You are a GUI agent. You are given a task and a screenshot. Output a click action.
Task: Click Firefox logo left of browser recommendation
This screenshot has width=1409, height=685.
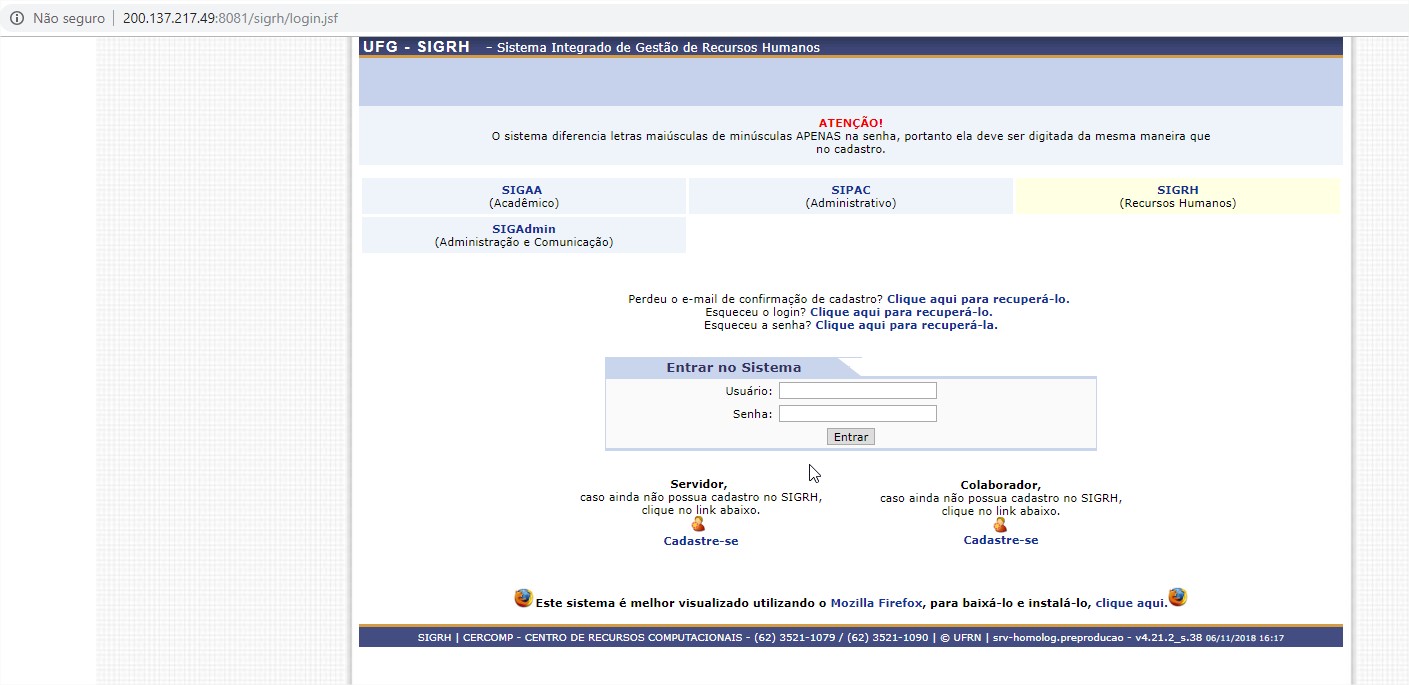coord(524,598)
